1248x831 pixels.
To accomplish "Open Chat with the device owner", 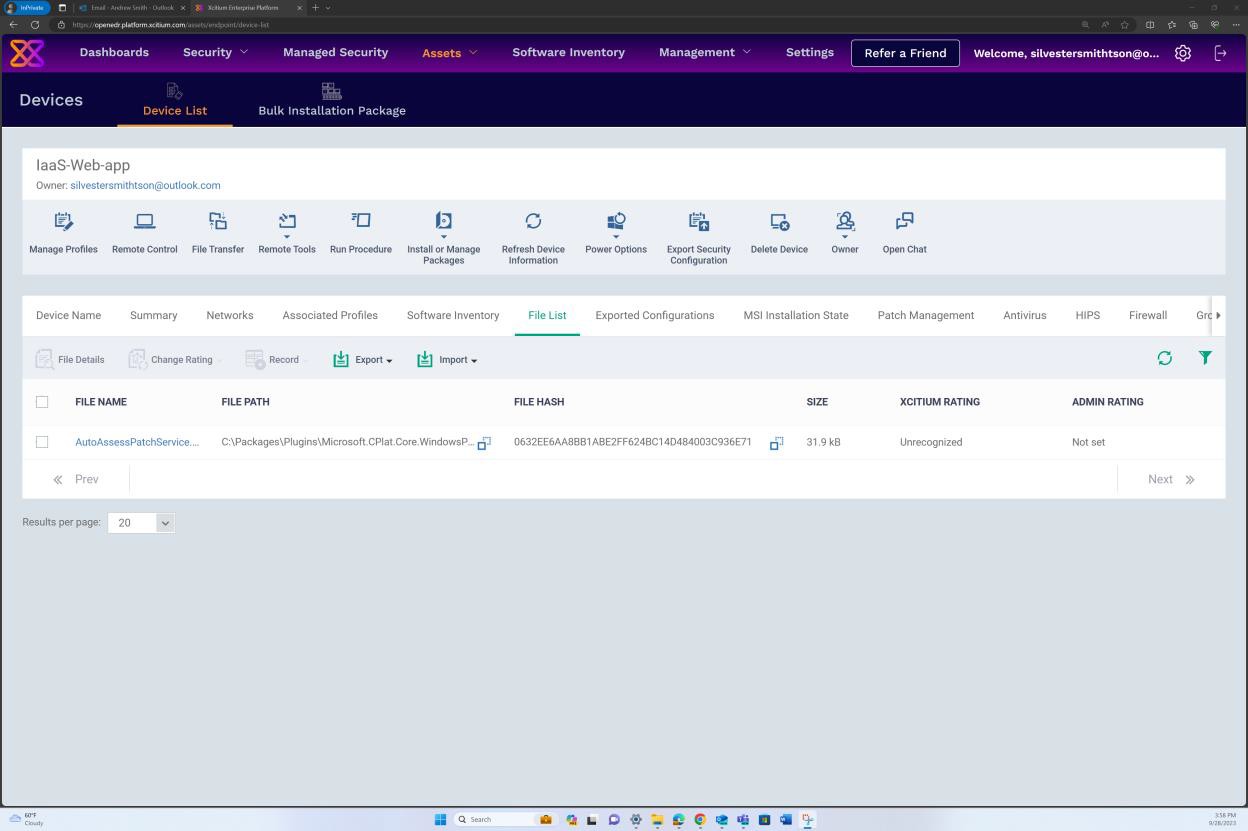I will coord(904,232).
